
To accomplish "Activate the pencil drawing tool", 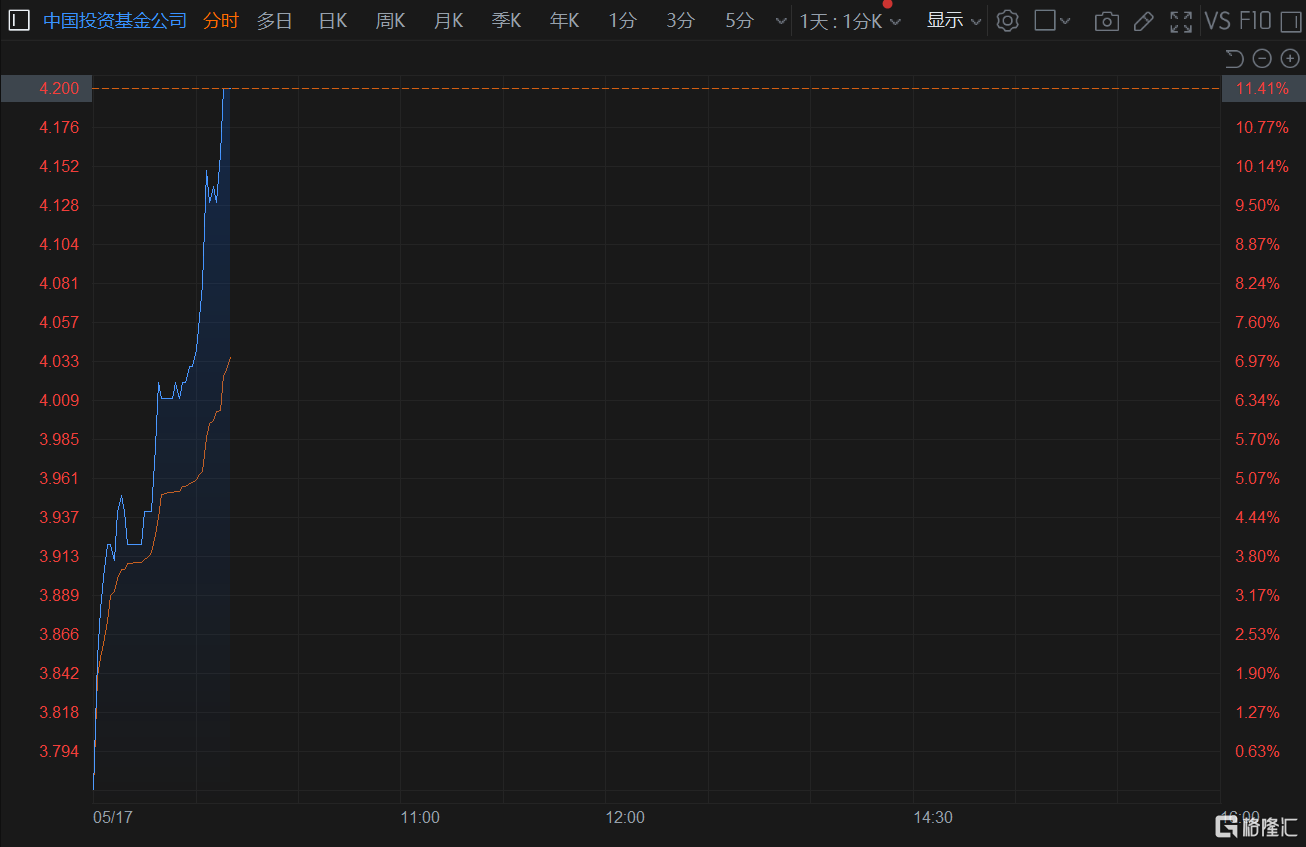I will coord(1144,21).
